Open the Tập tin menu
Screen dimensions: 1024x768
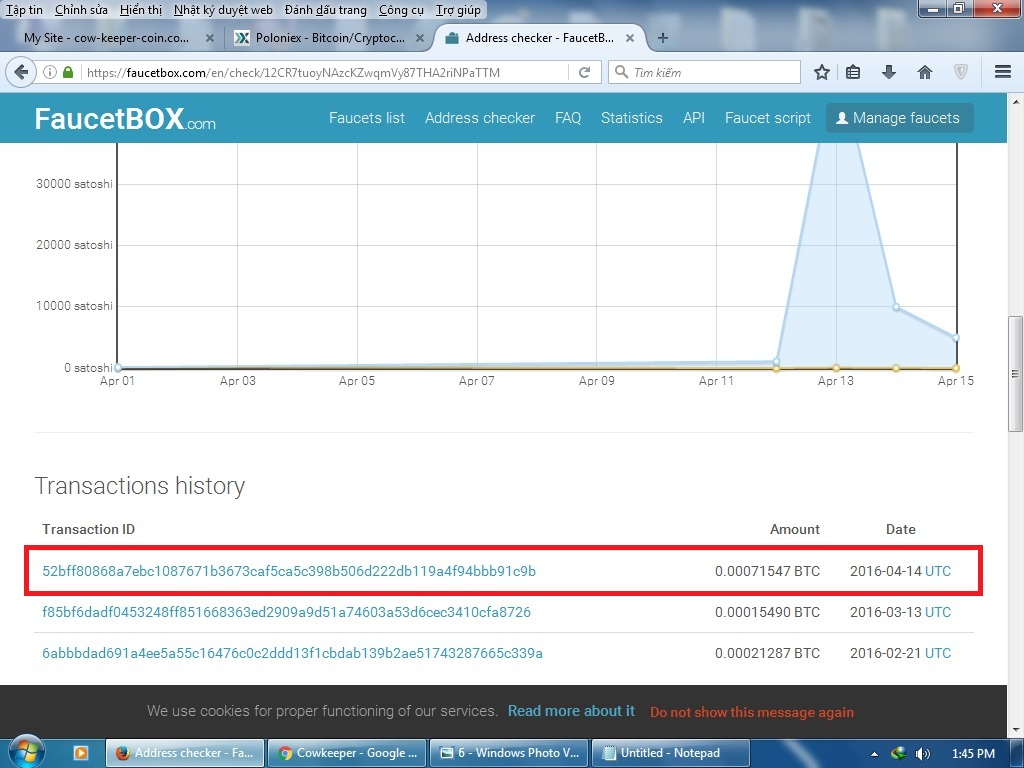coord(24,10)
